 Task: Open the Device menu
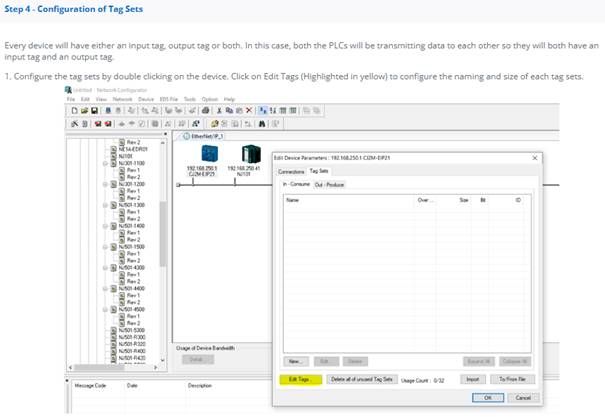pyautogui.click(x=146, y=99)
